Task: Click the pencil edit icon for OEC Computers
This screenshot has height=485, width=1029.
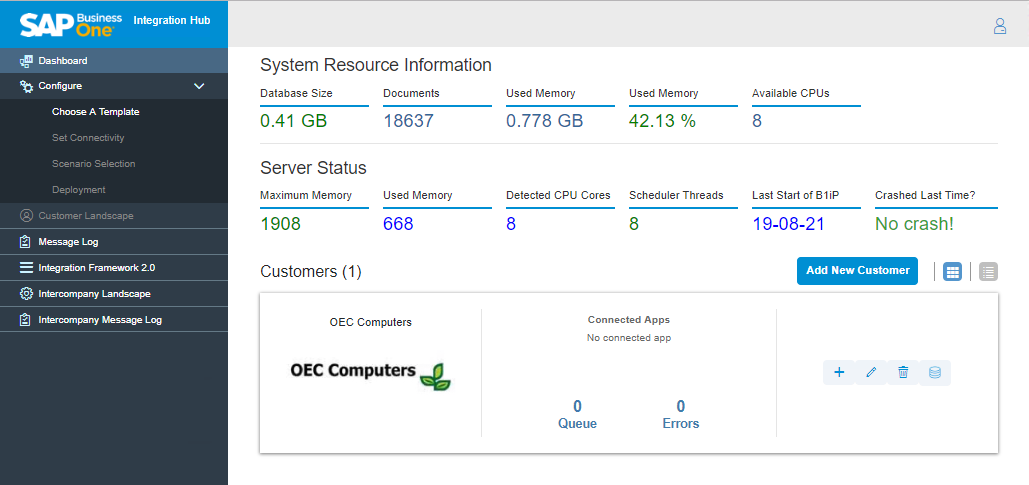Action: click(x=871, y=373)
